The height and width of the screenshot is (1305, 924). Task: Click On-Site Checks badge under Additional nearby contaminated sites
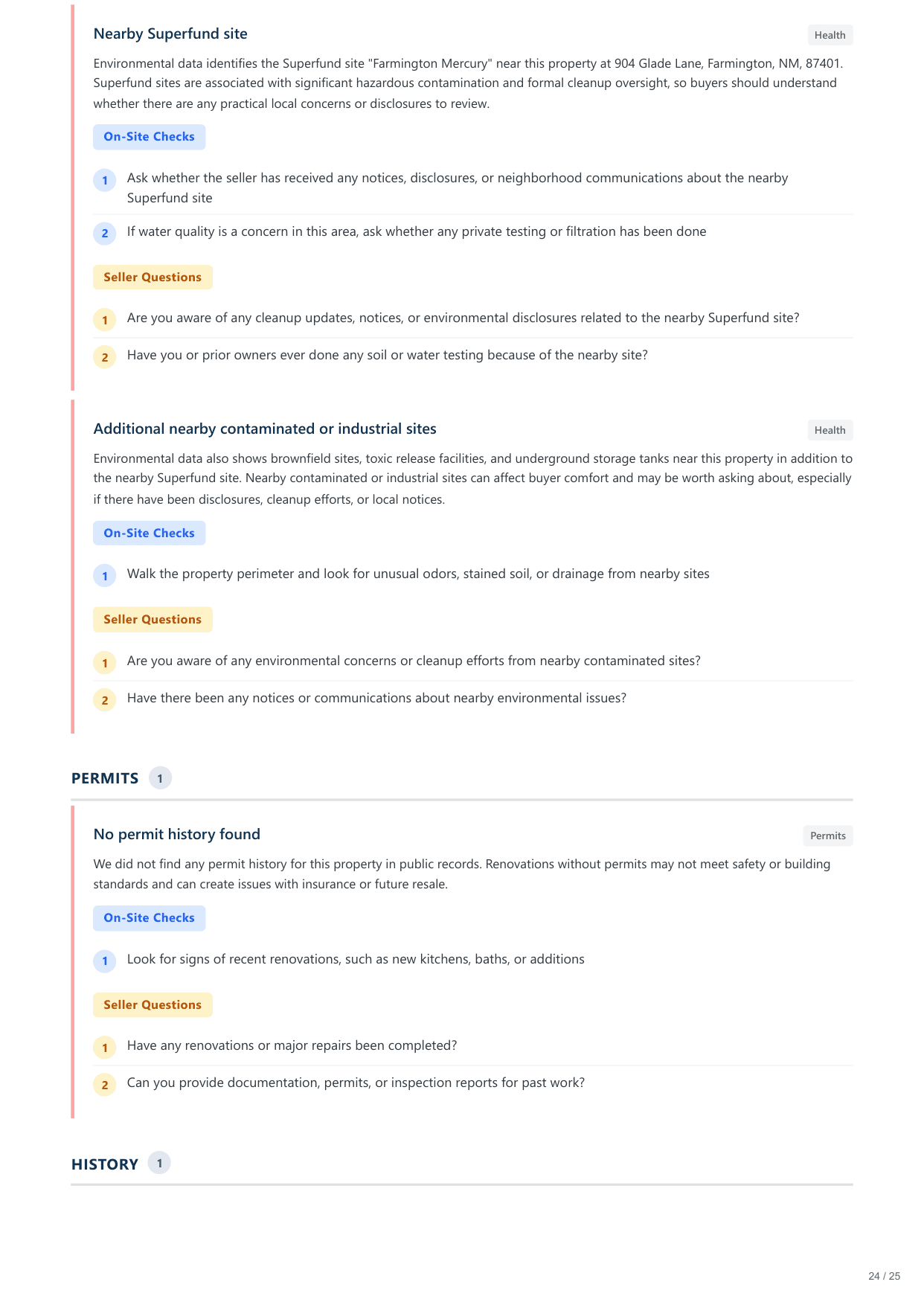click(149, 533)
